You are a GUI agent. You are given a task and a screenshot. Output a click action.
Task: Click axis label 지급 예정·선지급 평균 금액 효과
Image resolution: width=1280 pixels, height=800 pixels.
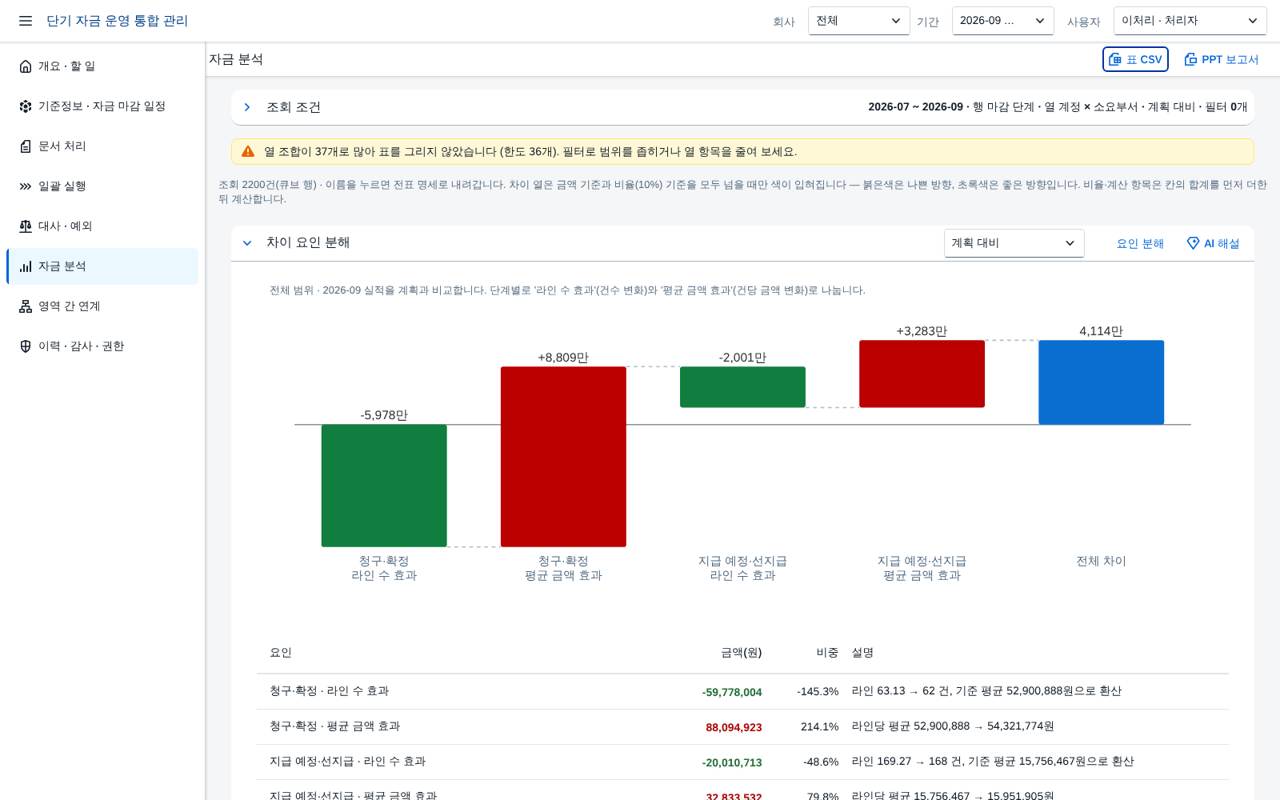tap(922, 568)
